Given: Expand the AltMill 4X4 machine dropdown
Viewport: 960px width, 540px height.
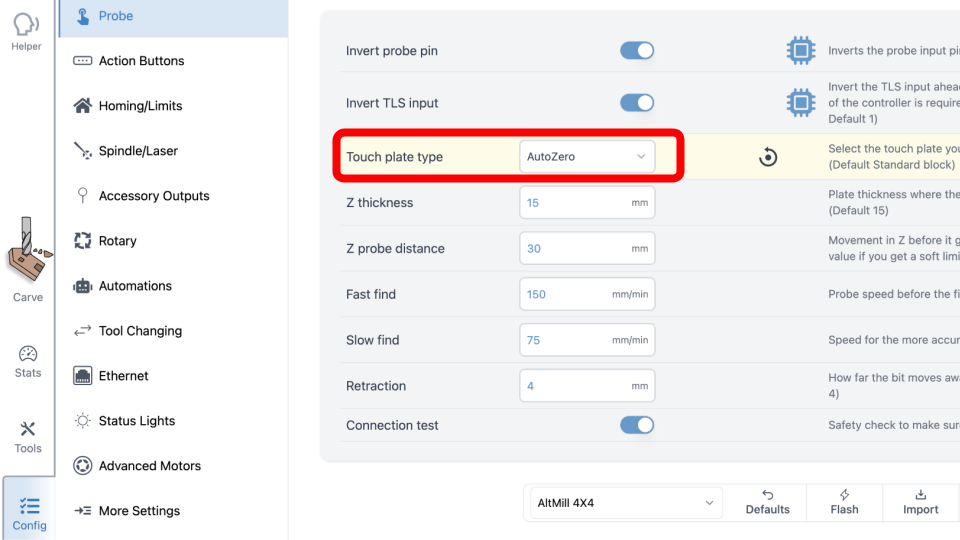Looking at the screenshot, I should coord(626,503).
